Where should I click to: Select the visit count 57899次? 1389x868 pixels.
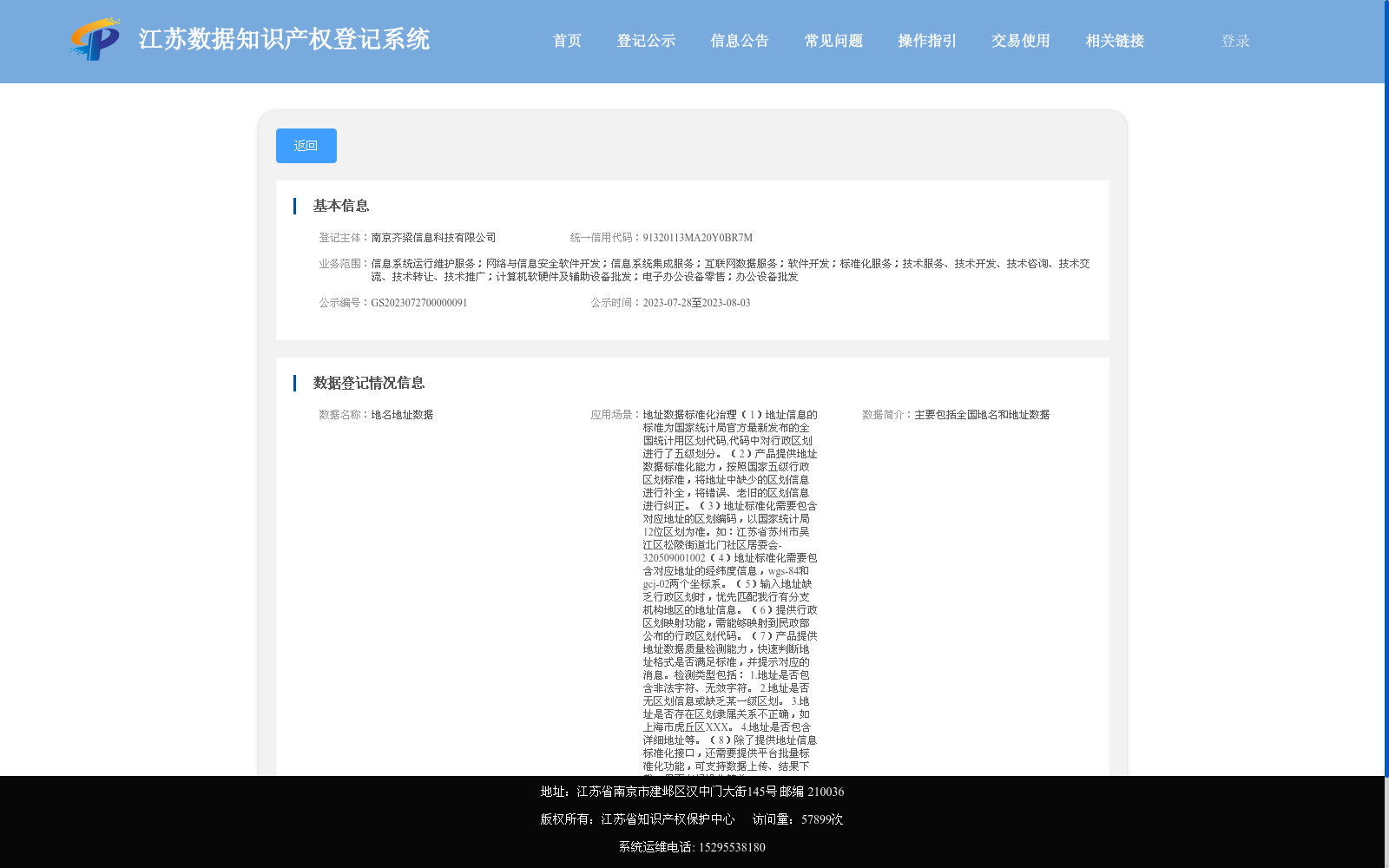pyautogui.click(x=822, y=819)
